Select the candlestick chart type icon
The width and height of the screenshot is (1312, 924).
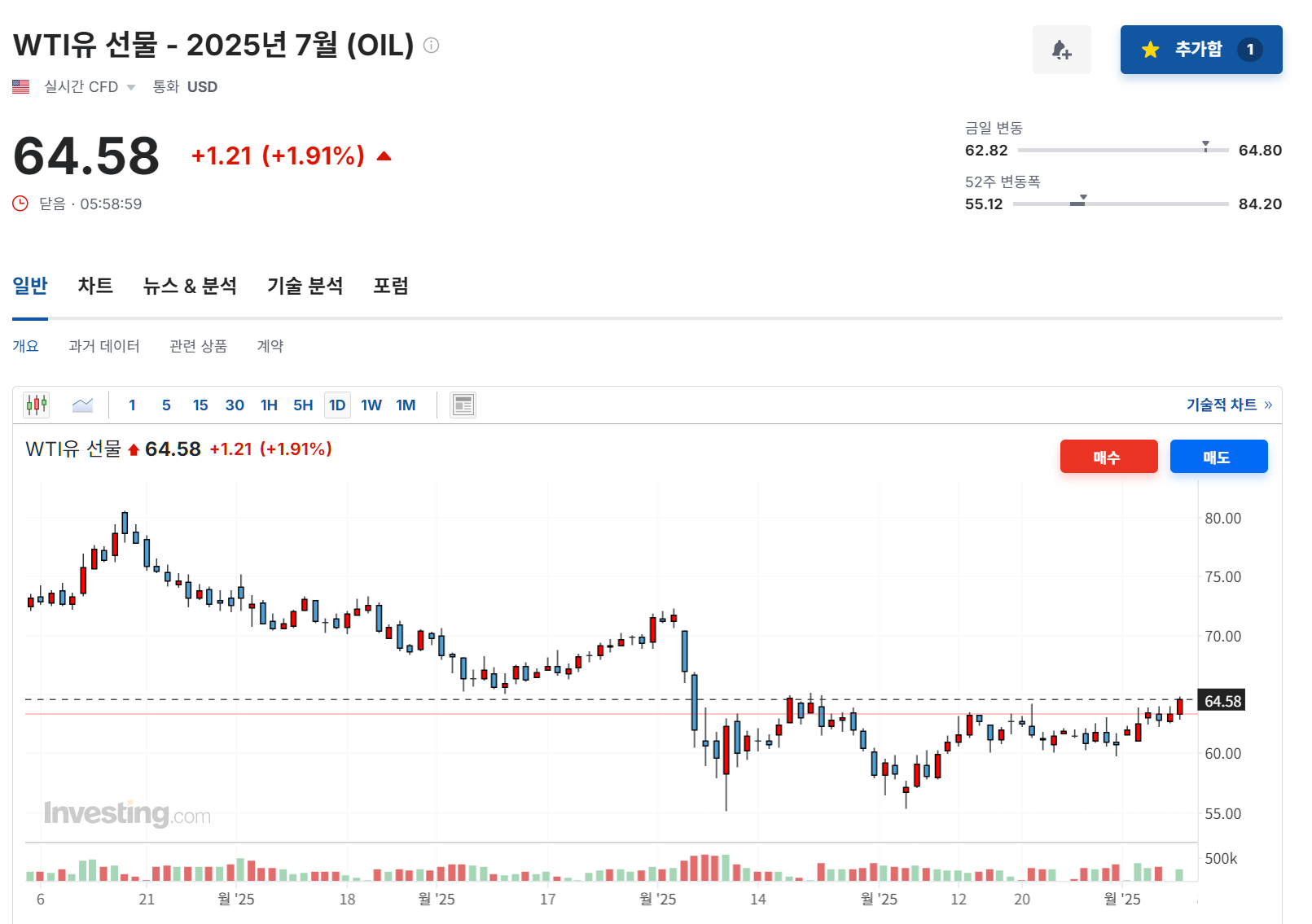point(36,405)
